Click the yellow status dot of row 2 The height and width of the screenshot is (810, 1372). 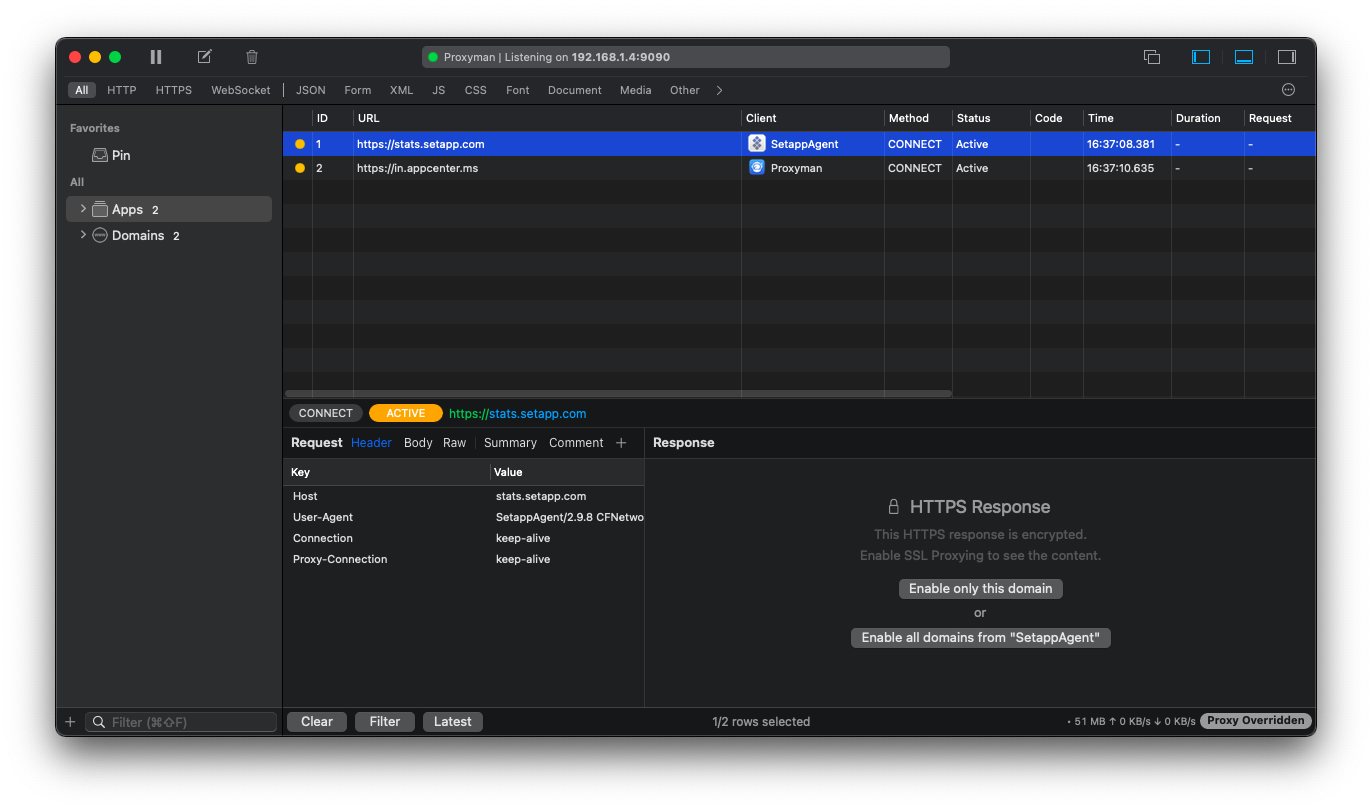[x=299, y=168]
